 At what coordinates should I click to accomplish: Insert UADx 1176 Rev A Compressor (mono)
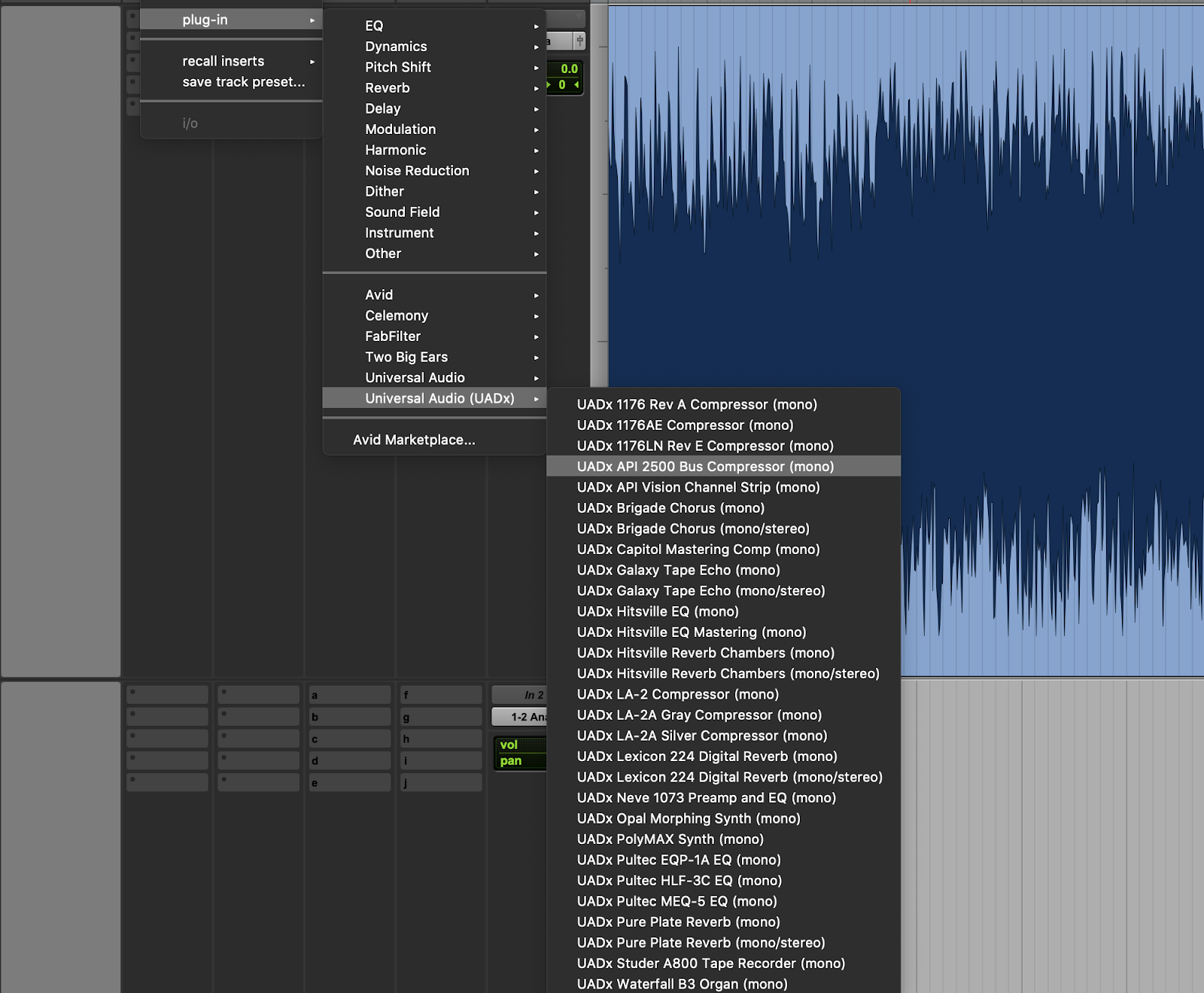(x=723, y=404)
